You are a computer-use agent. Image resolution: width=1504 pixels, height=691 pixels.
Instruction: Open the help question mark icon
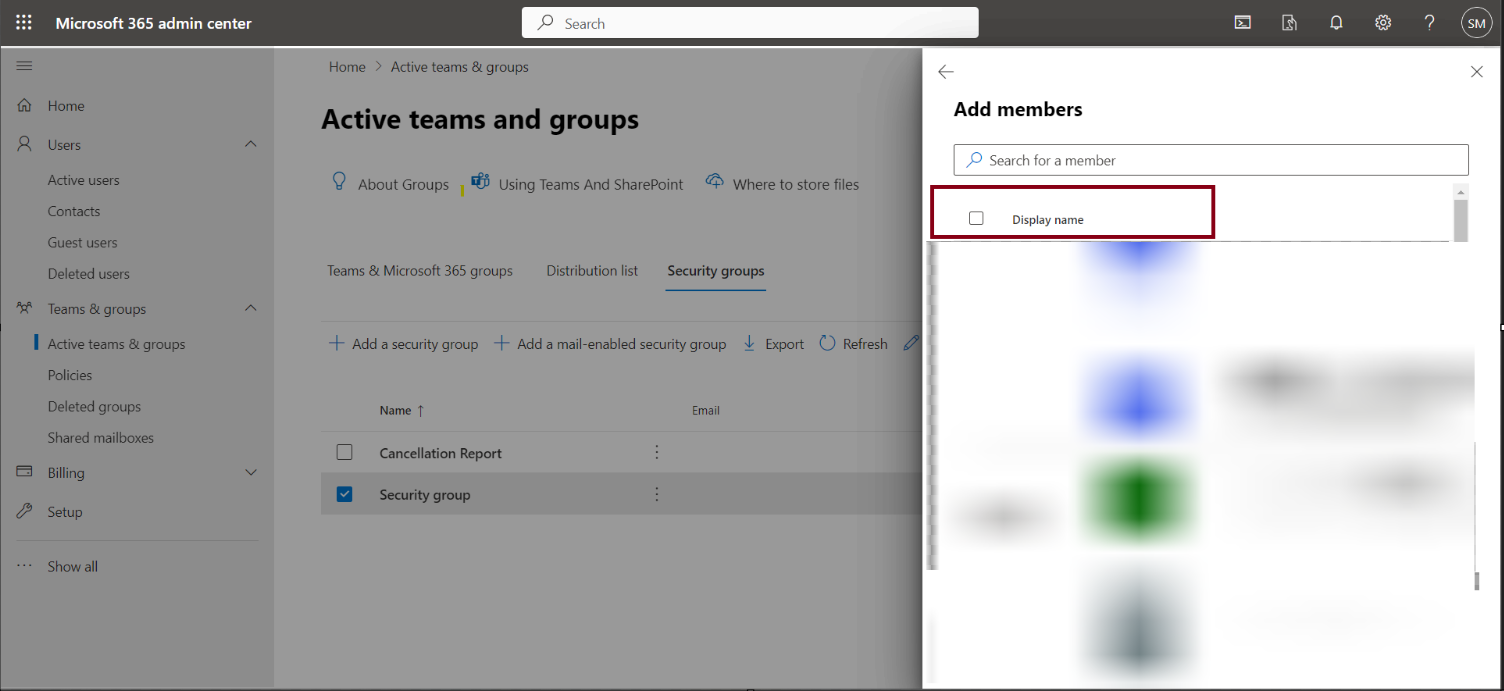pos(1430,23)
